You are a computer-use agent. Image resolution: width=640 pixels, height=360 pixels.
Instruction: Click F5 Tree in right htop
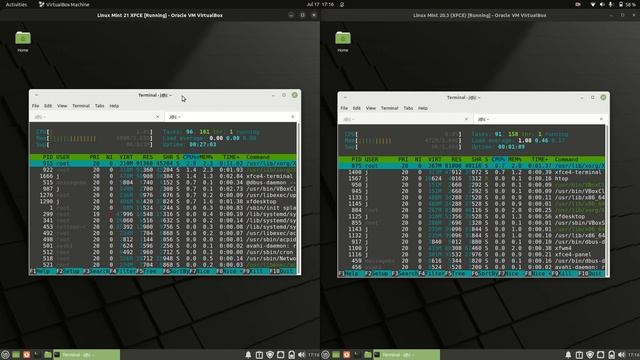pos(457,274)
